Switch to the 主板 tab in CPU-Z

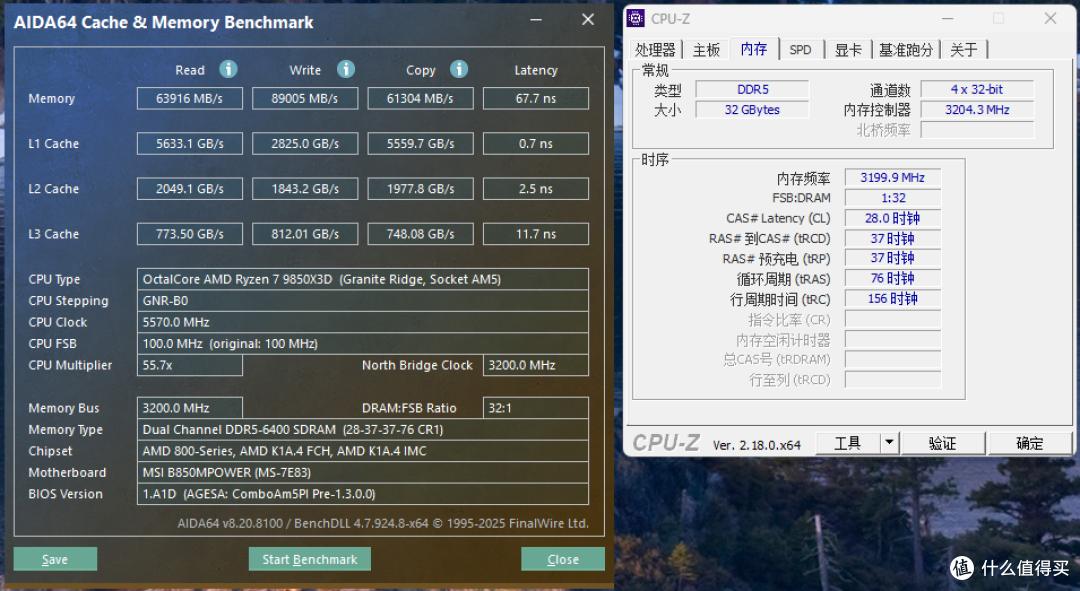point(706,50)
